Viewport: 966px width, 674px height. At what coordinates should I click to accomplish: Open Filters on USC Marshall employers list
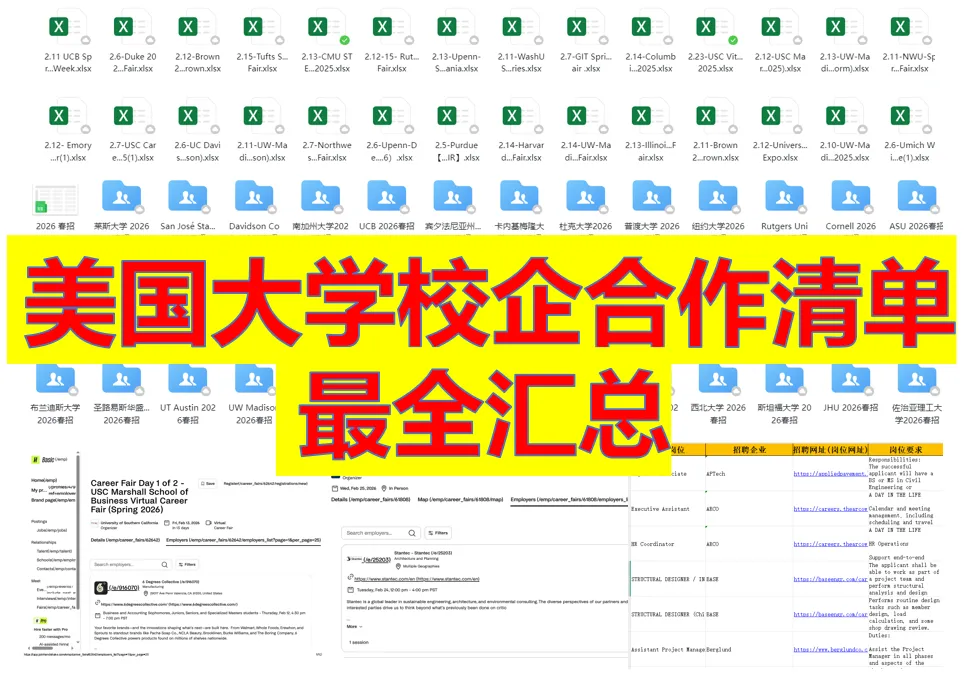click(x=187, y=564)
